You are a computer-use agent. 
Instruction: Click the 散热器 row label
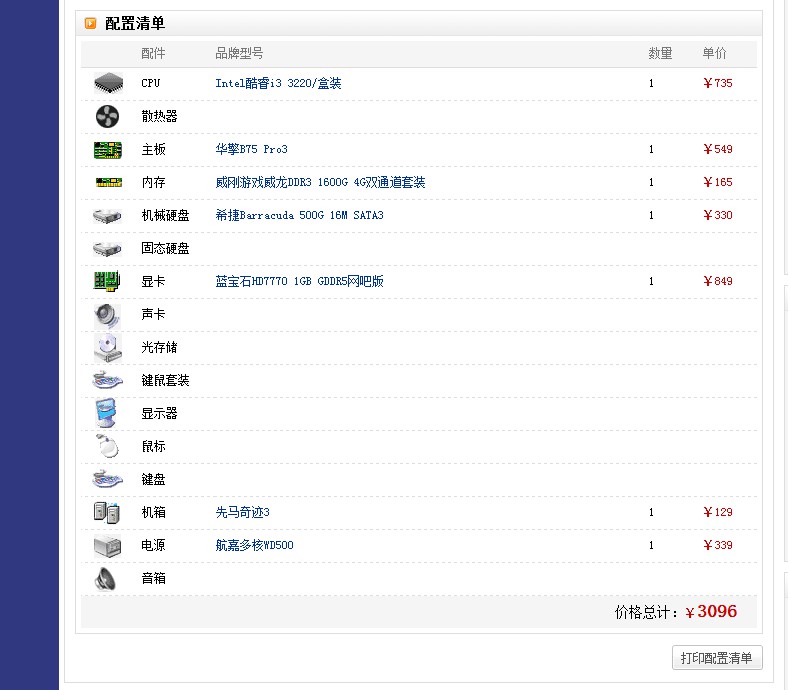pyautogui.click(x=159, y=117)
